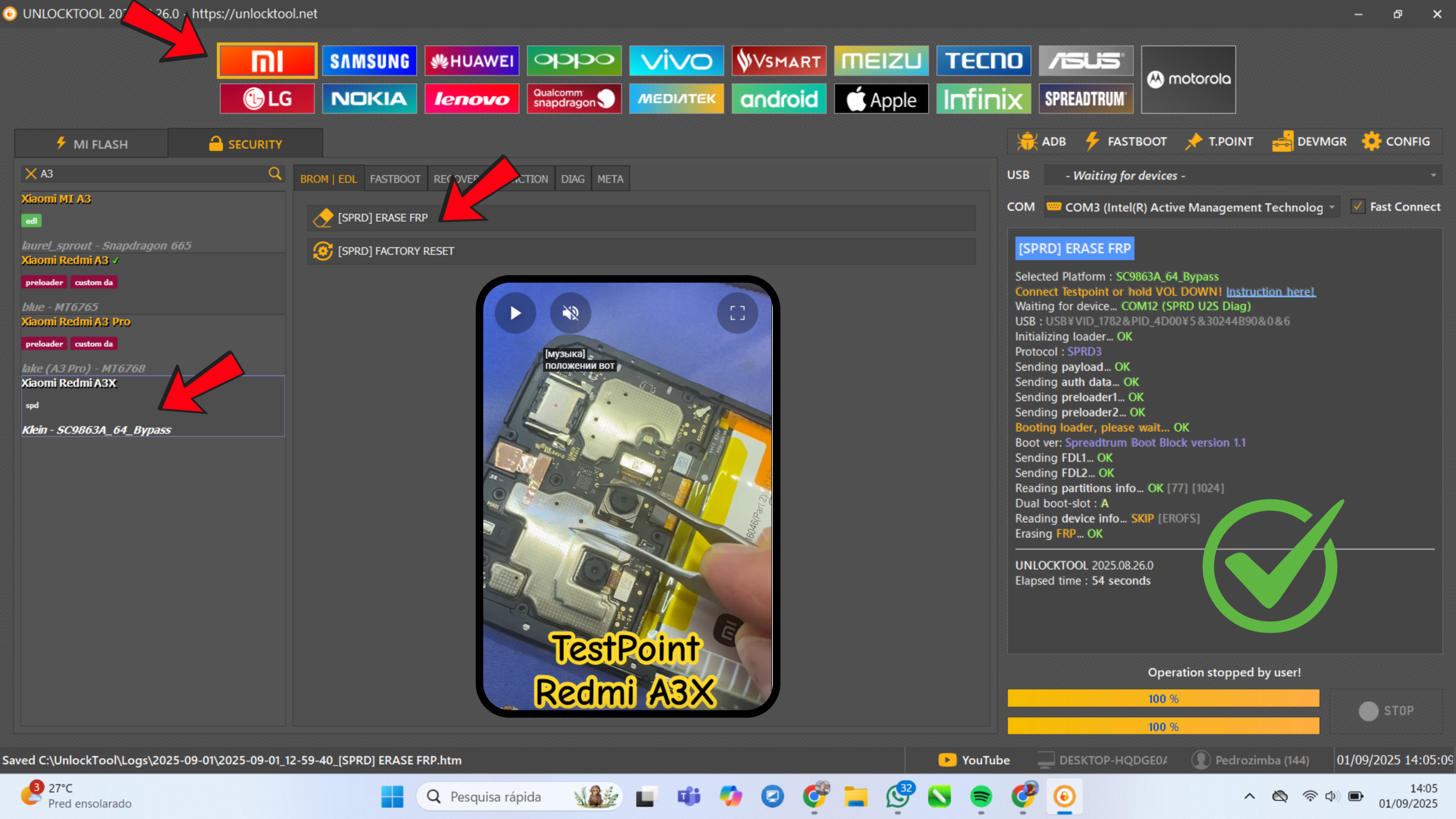Open the T.POINT tool

click(x=1219, y=141)
